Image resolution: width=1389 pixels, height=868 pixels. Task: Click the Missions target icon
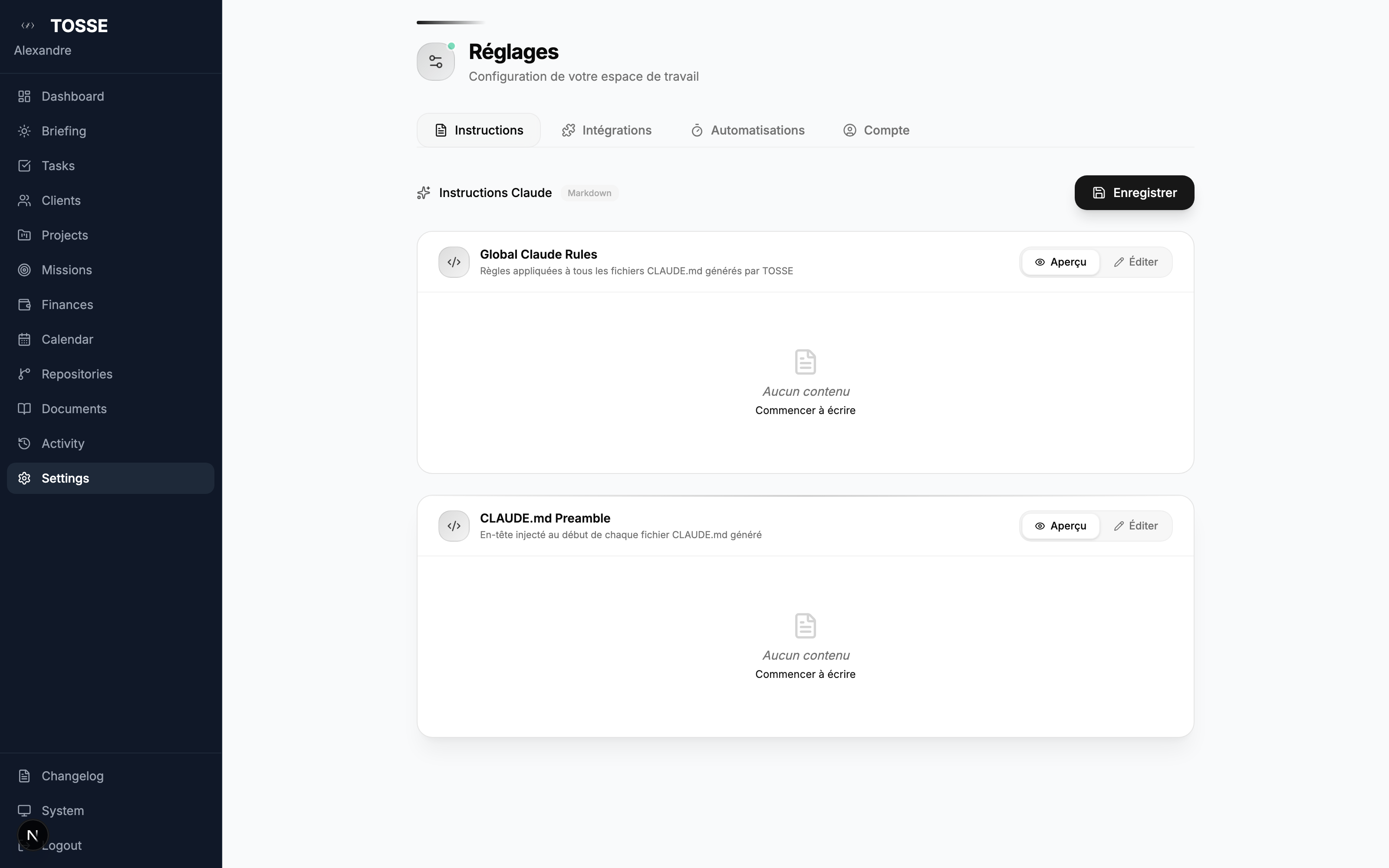click(x=24, y=270)
